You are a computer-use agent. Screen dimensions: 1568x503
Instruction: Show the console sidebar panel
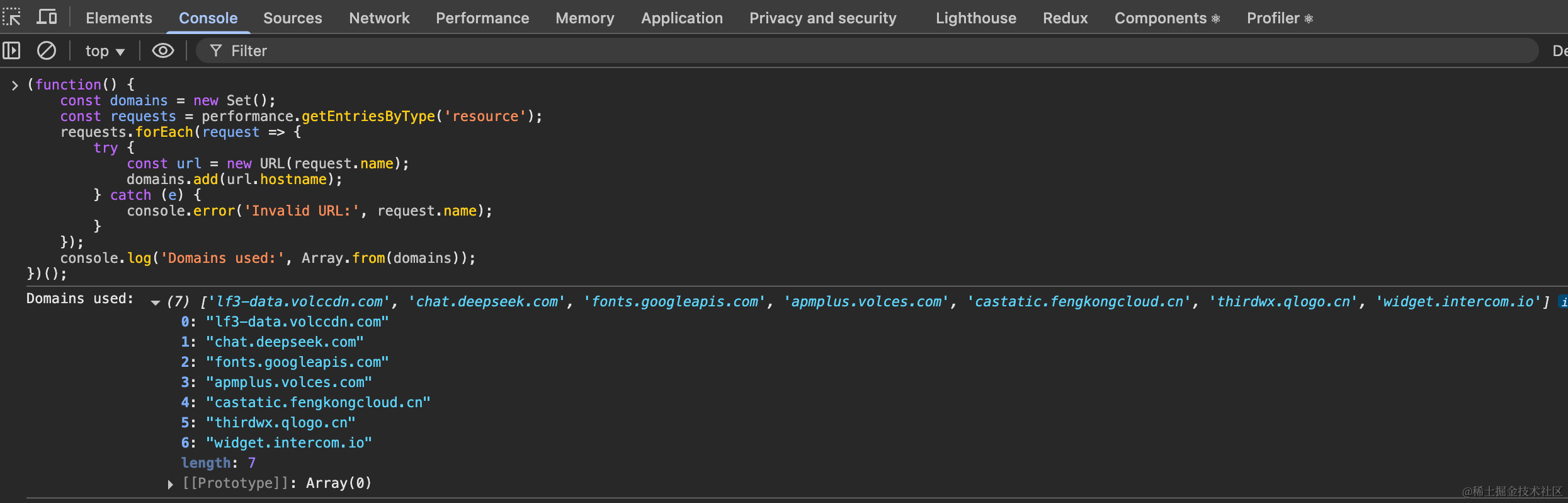[x=12, y=50]
